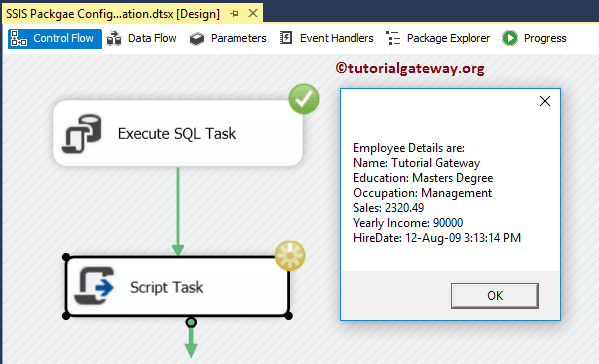Image resolution: width=599 pixels, height=364 pixels.
Task: Pin the dtsx design document tab
Action: click(235, 14)
